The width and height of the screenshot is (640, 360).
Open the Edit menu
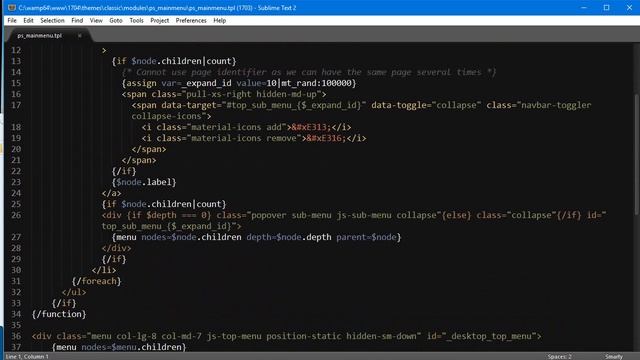point(28,20)
